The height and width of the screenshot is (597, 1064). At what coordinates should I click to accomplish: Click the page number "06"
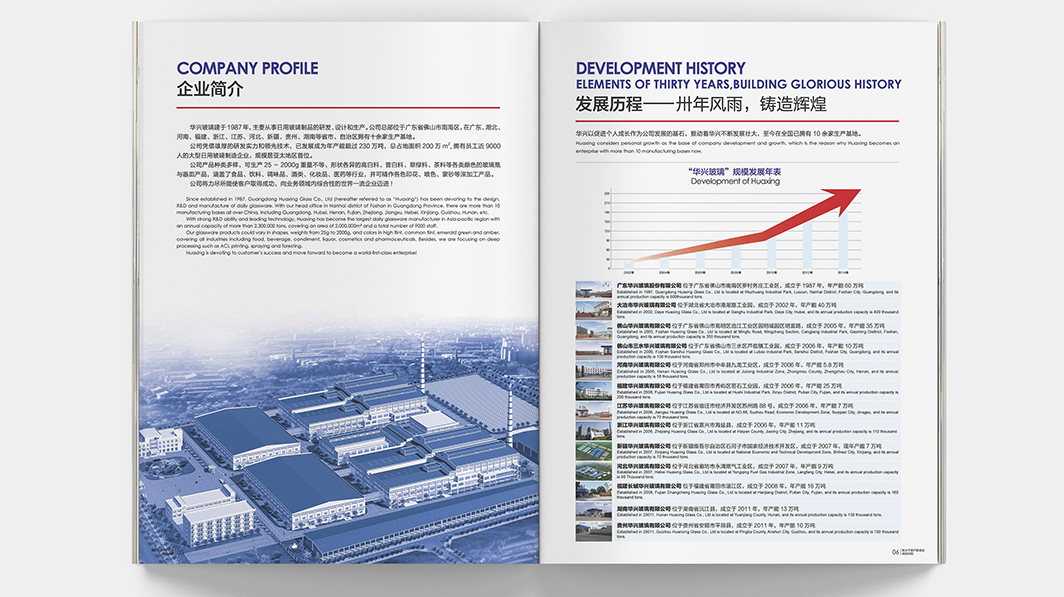coord(896,552)
